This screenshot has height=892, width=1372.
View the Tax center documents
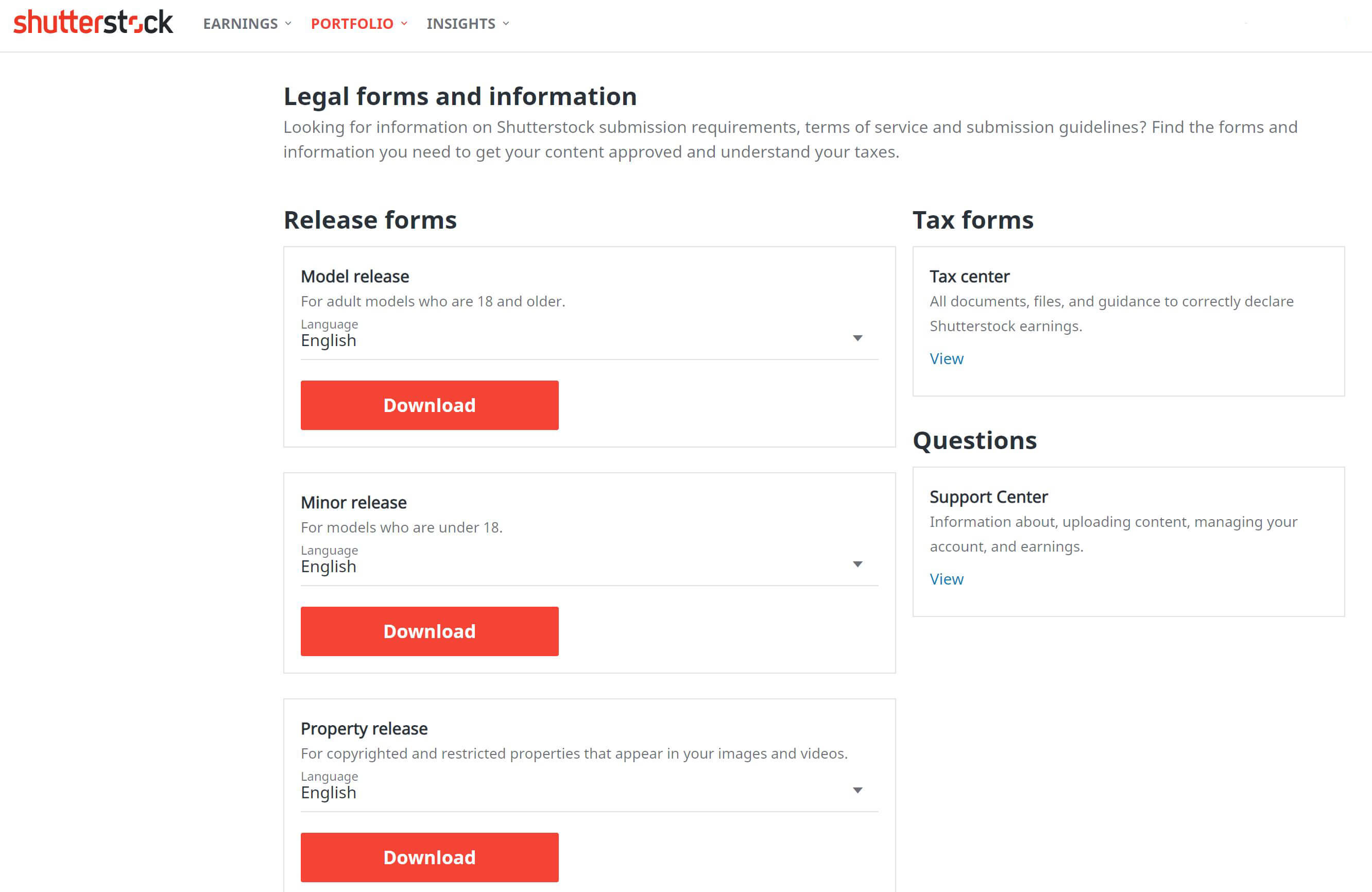[946, 358]
